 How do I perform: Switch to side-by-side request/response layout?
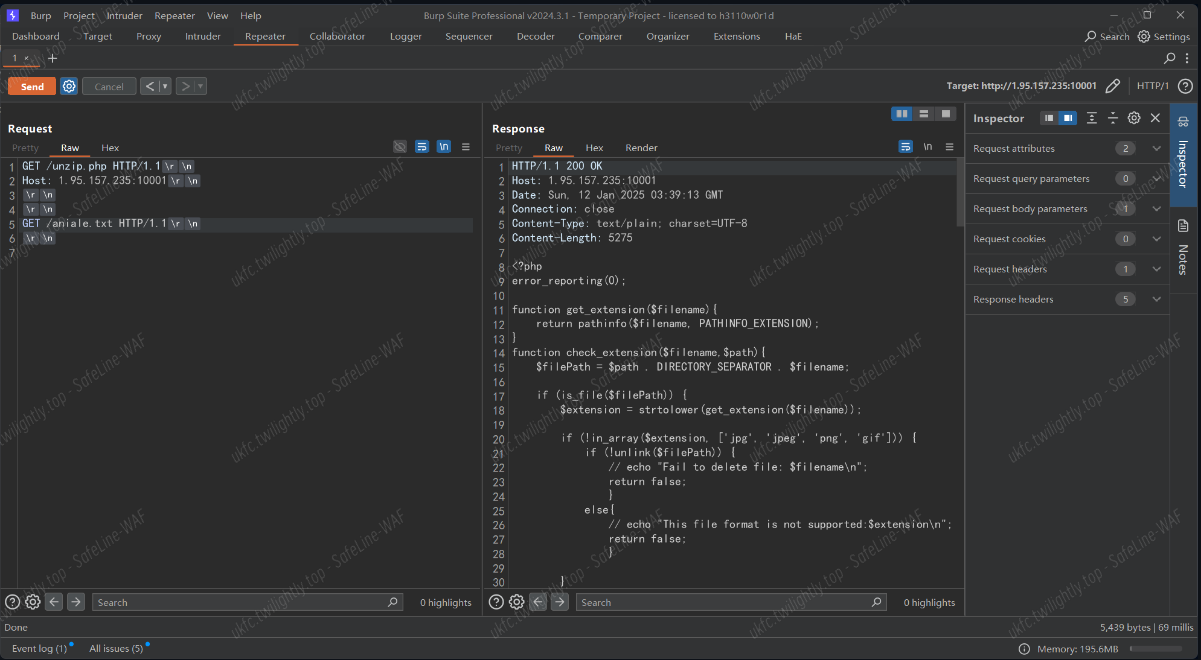pos(902,114)
